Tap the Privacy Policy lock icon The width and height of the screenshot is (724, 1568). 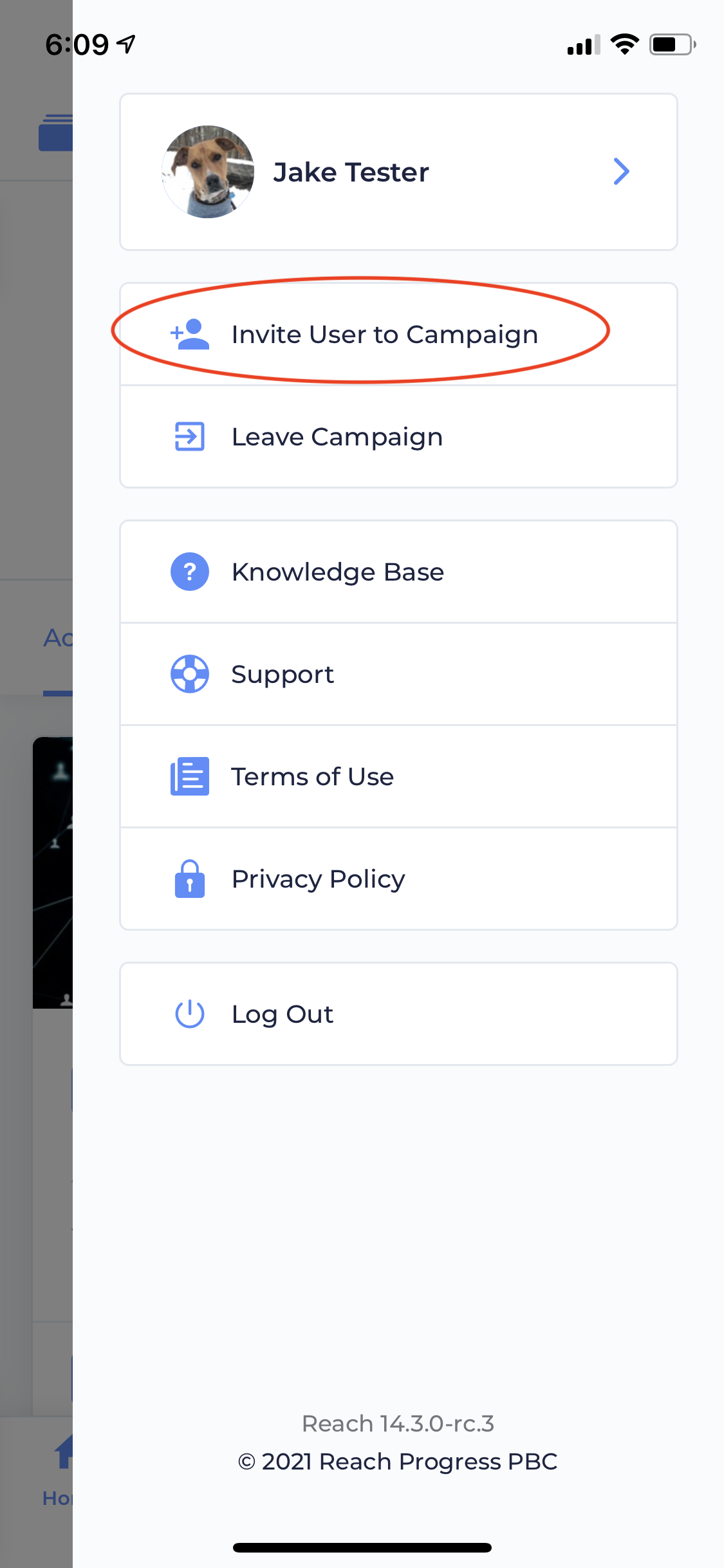[x=189, y=879]
